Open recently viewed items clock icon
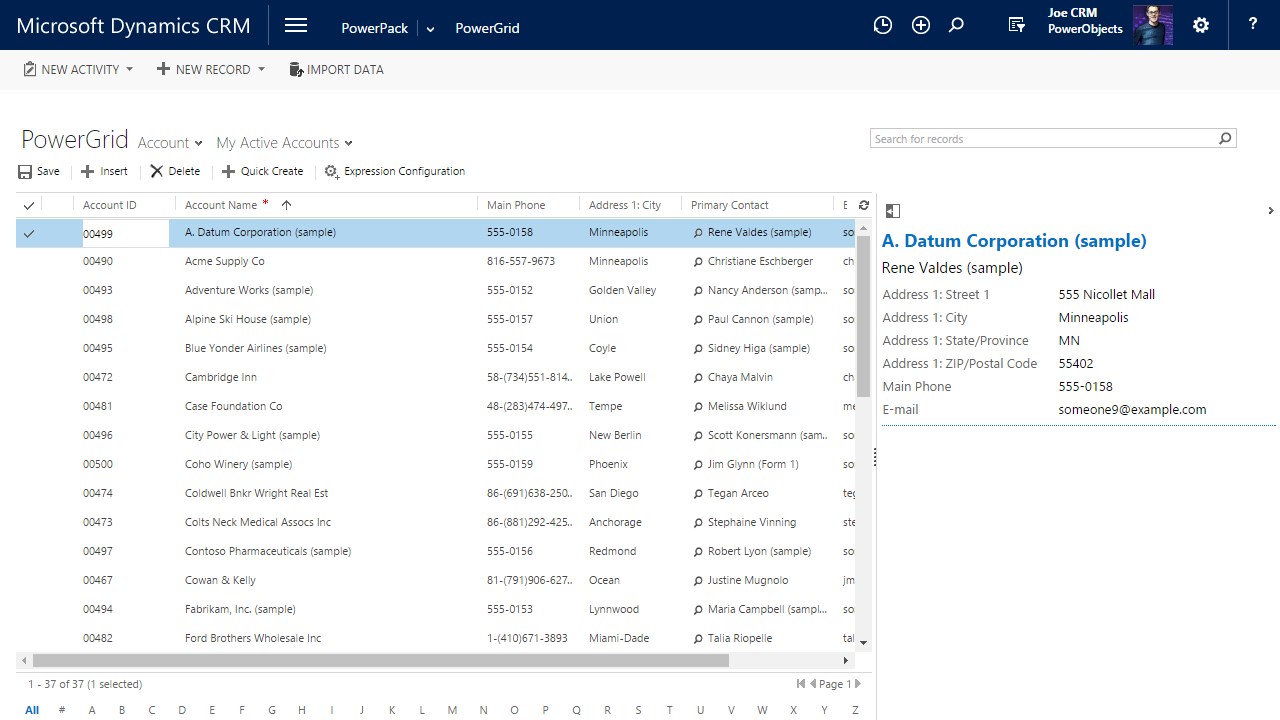Image resolution: width=1280 pixels, height=720 pixels. [x=882, y=26]
